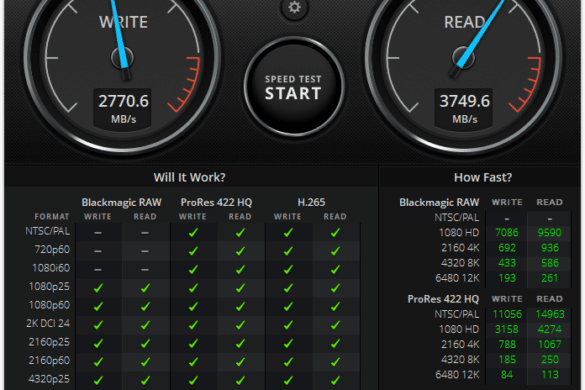Click the 14963 read value

click(x=550, y=314)
